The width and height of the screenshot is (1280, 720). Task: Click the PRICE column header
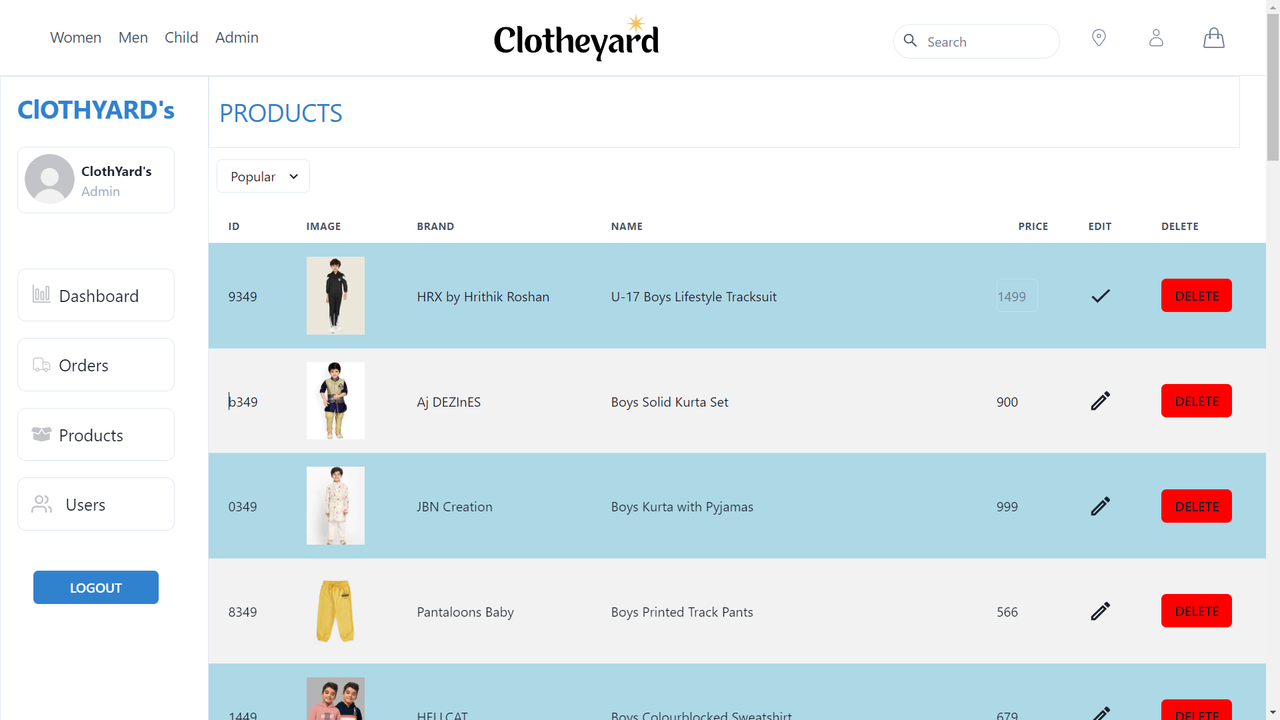click(1033, 226)
